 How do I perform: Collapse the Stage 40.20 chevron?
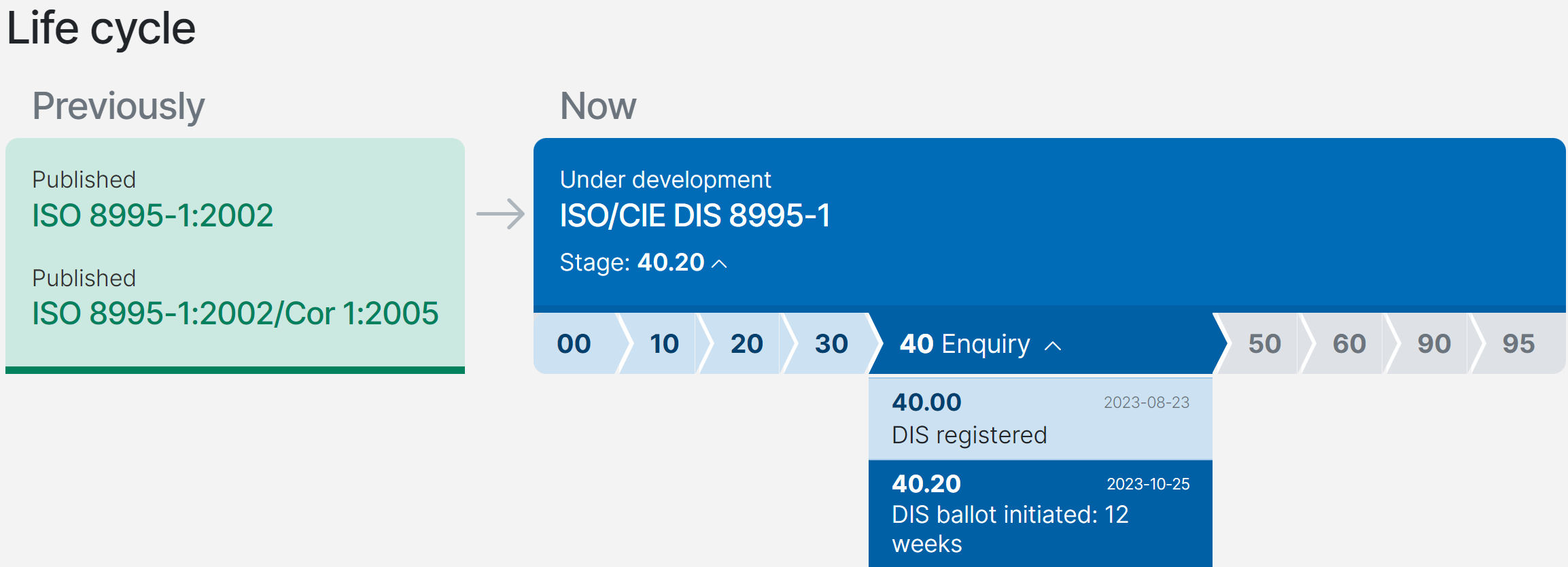tap(719, 264)
